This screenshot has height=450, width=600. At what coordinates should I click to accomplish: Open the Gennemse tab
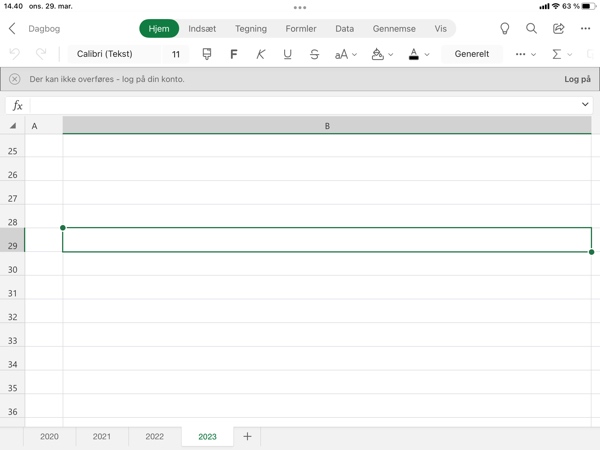[x=394, y=29]
